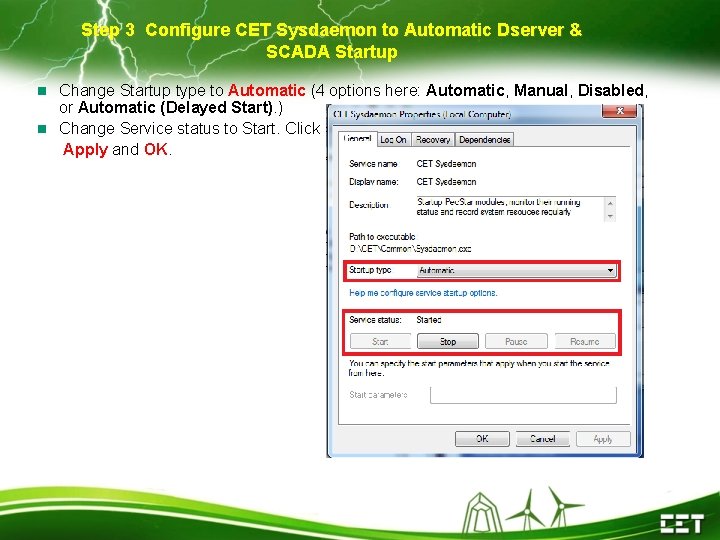The width and height of the screenshot is (720, 540).
Task: Click the Started service status value
Action: coord(429,320)
